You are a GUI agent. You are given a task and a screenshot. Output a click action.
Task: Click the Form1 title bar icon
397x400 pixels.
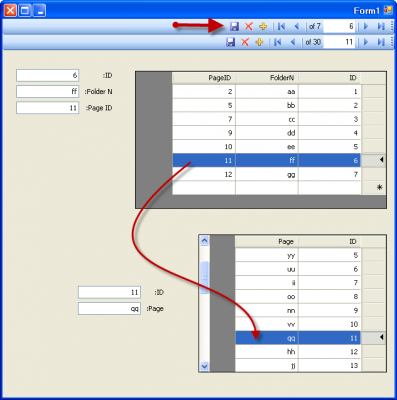[388, 10]
